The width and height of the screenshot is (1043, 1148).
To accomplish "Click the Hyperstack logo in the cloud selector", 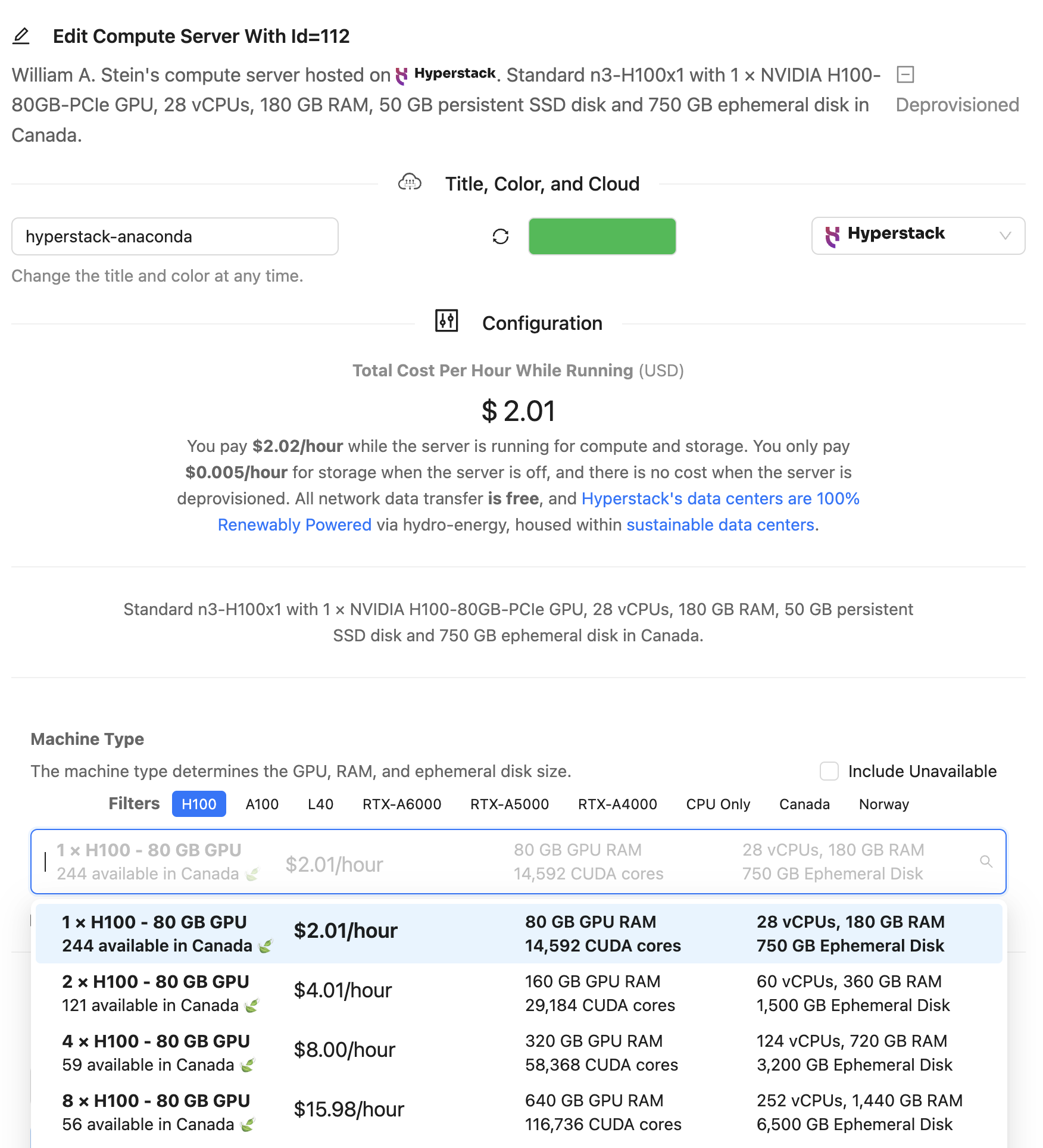I will pos(832,236).
